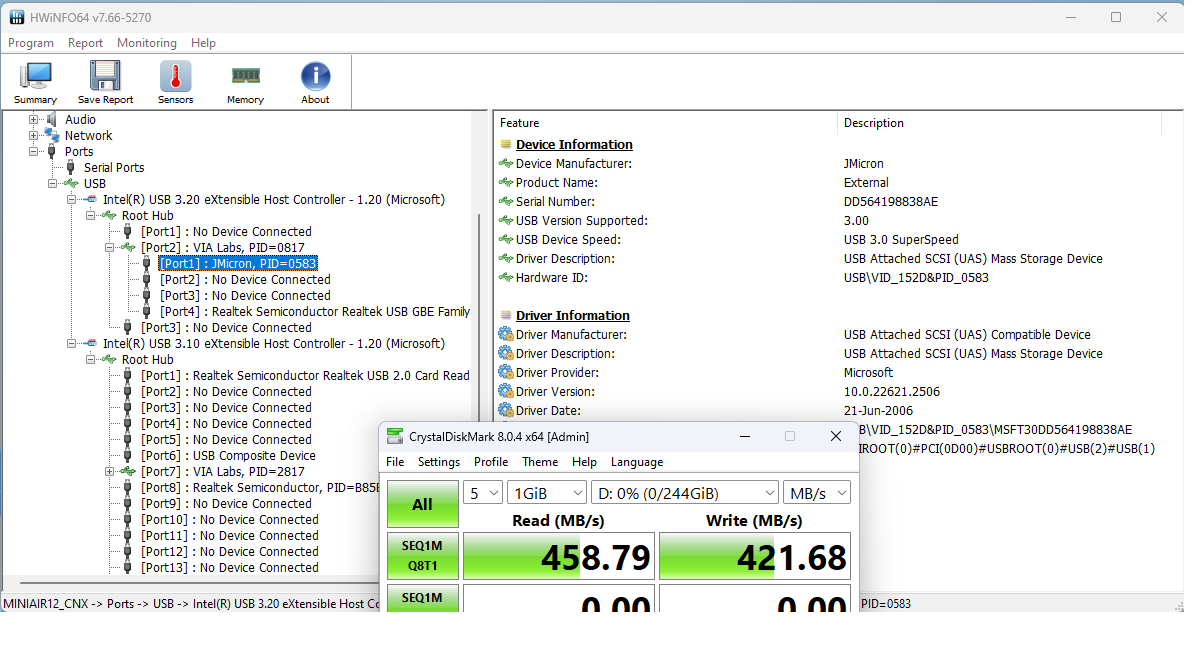
Task: Click the Driver Information section icon
Action: click(506, 316)
